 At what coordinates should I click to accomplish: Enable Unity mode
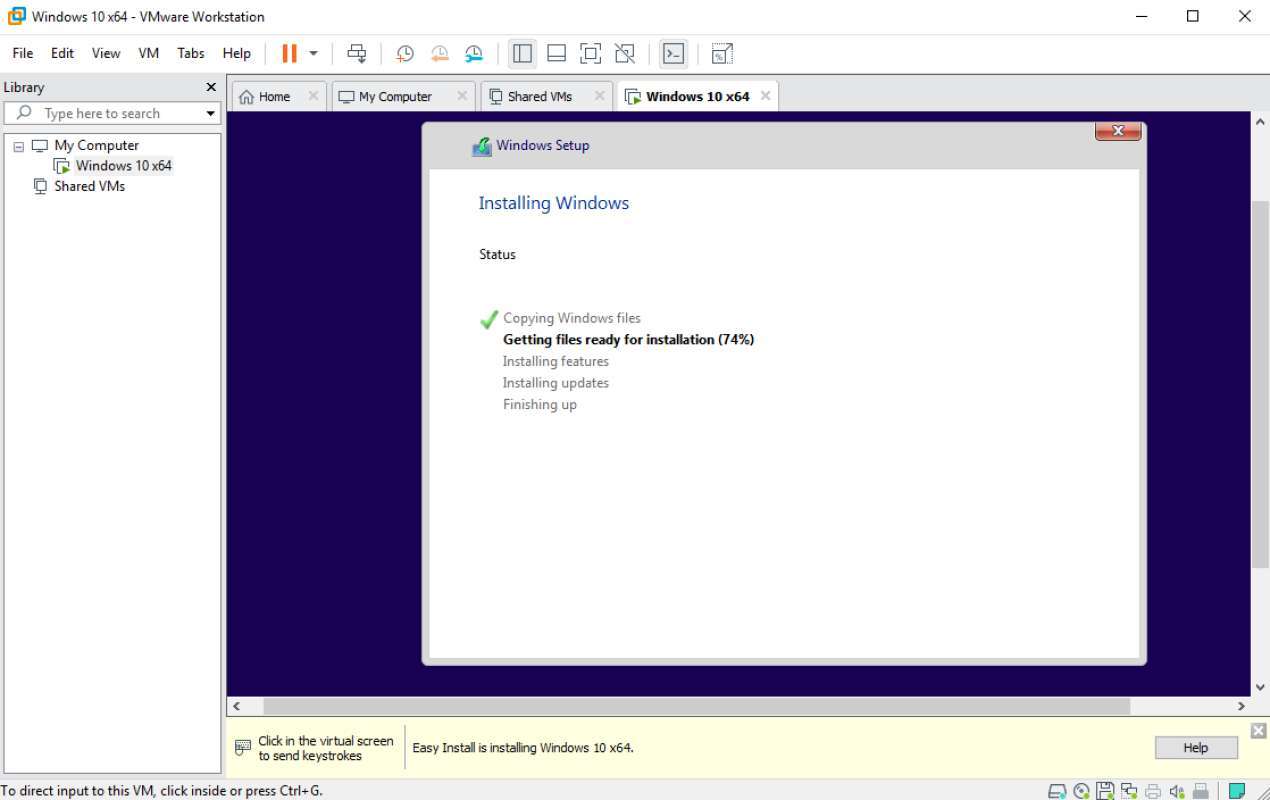(x=625, y=53)
